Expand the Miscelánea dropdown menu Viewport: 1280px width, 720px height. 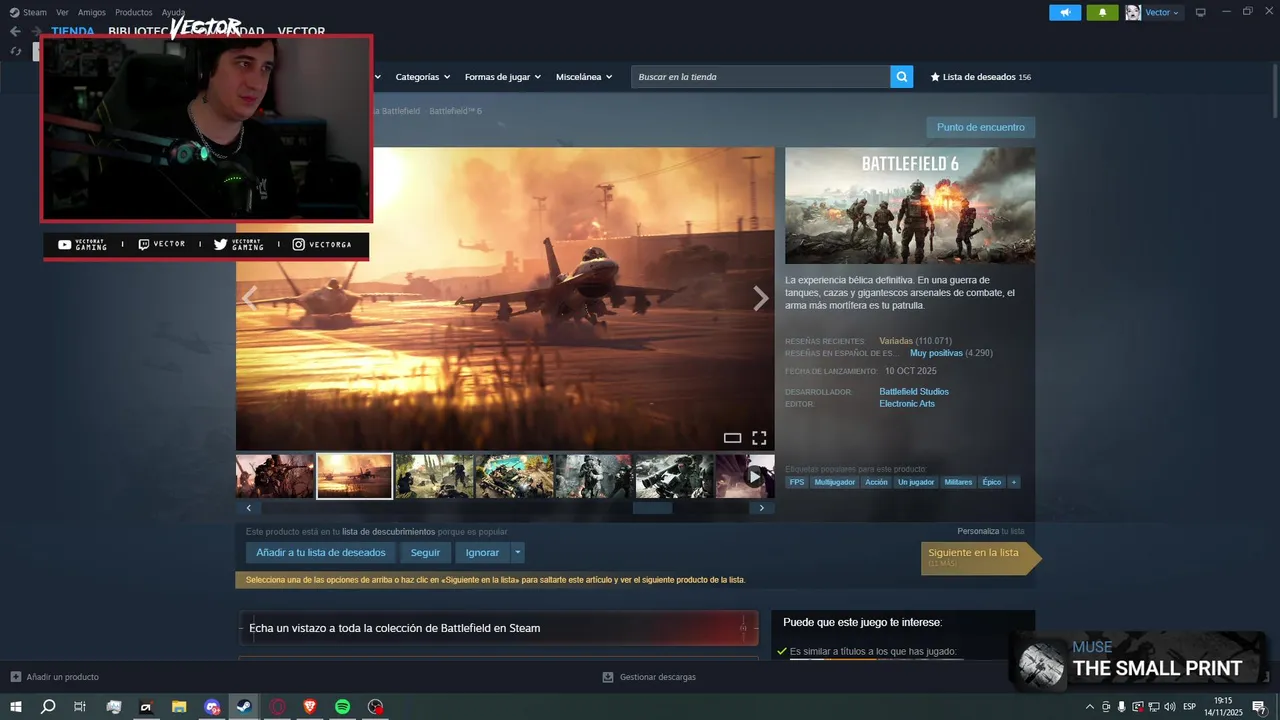click(584, 77)
